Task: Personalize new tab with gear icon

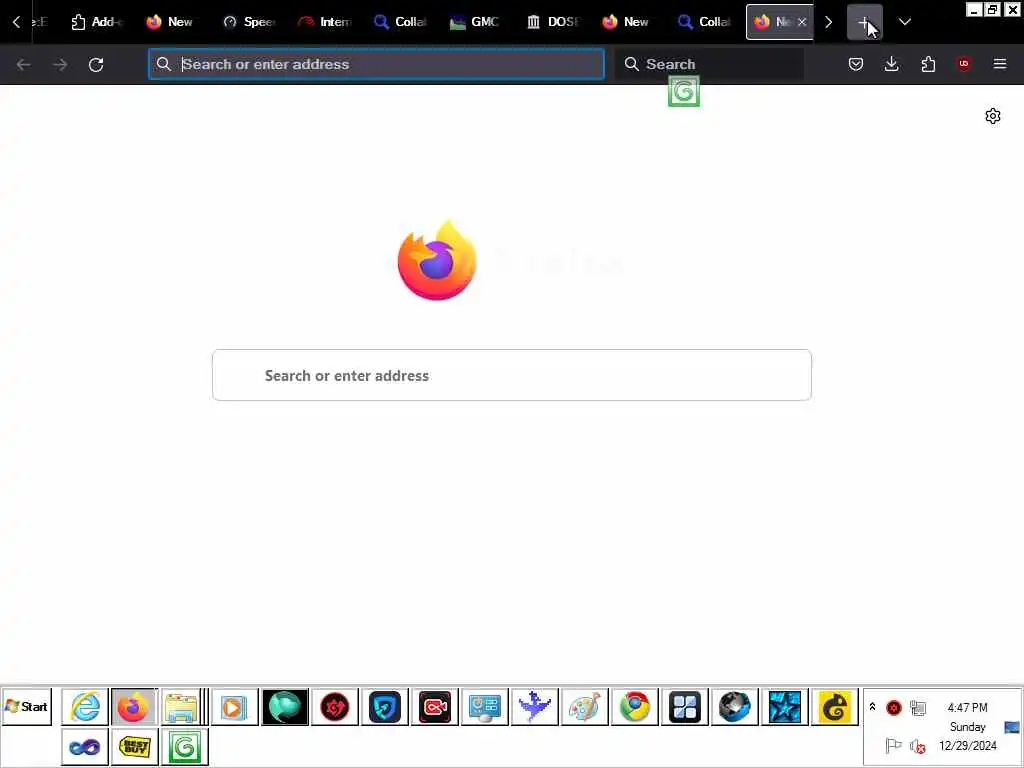Action: click(x=993, y=116)
